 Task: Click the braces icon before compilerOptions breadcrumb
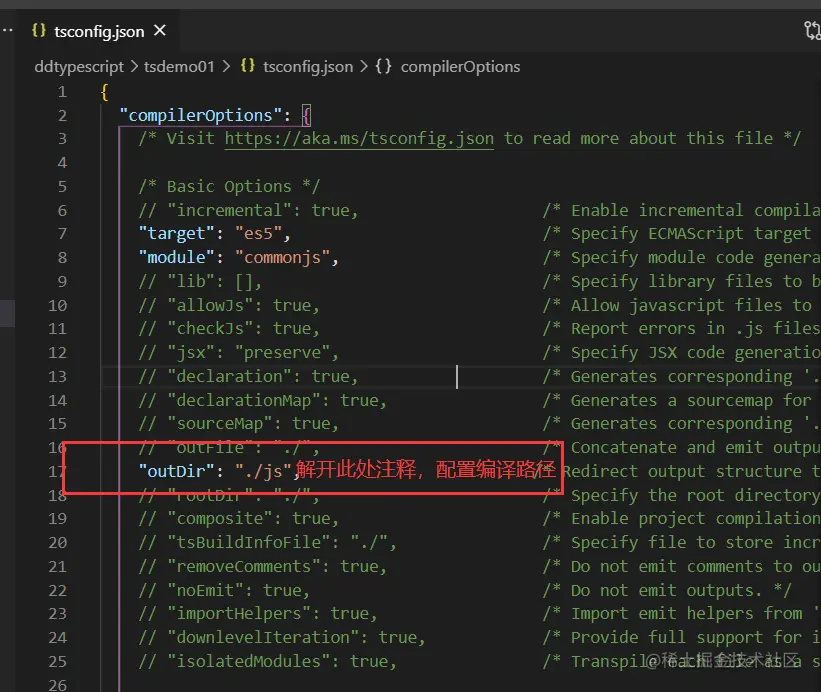[383, 66]
